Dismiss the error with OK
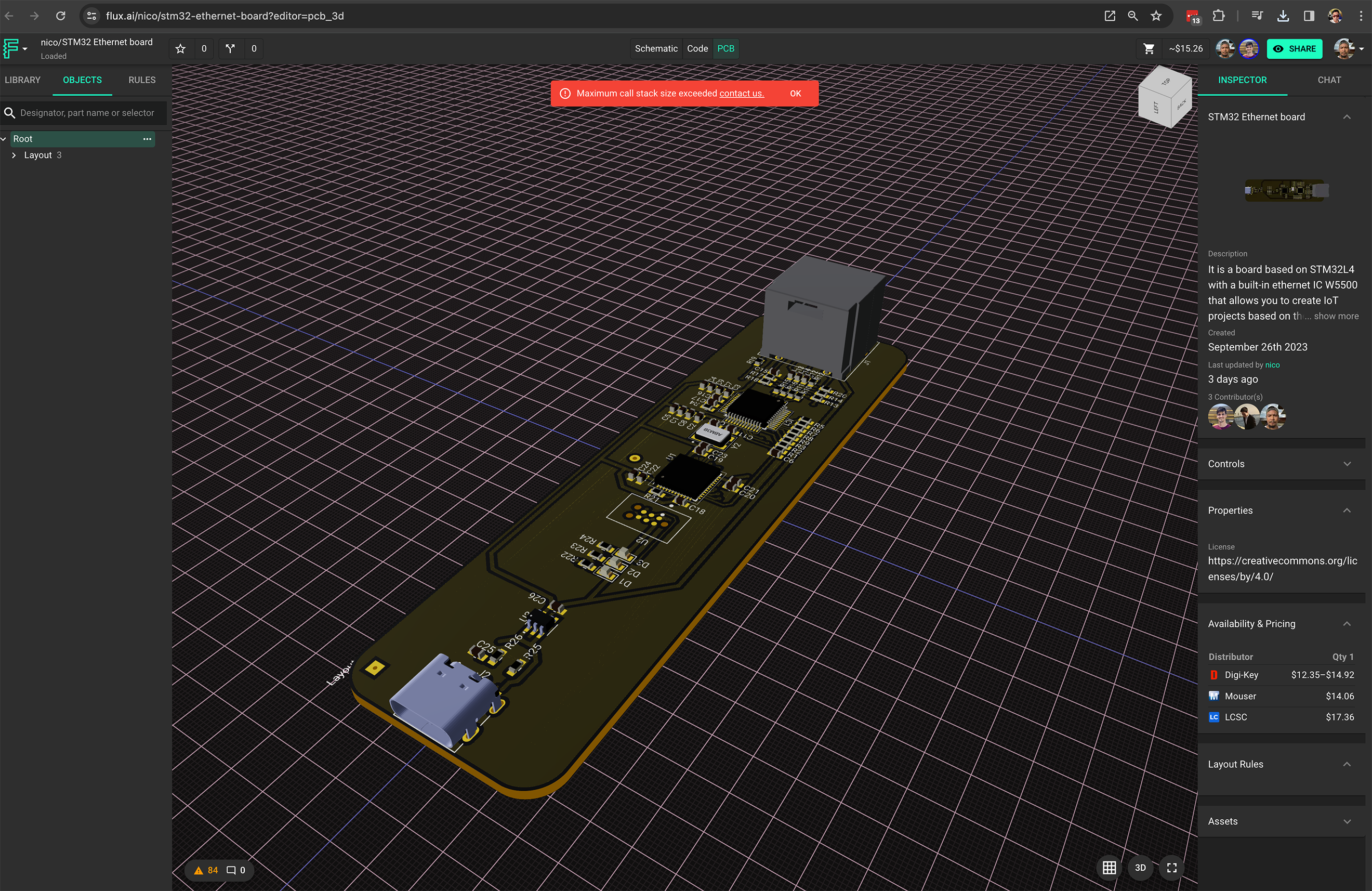The width and height of the screenshot is (1372, 891). click(795, 94)
